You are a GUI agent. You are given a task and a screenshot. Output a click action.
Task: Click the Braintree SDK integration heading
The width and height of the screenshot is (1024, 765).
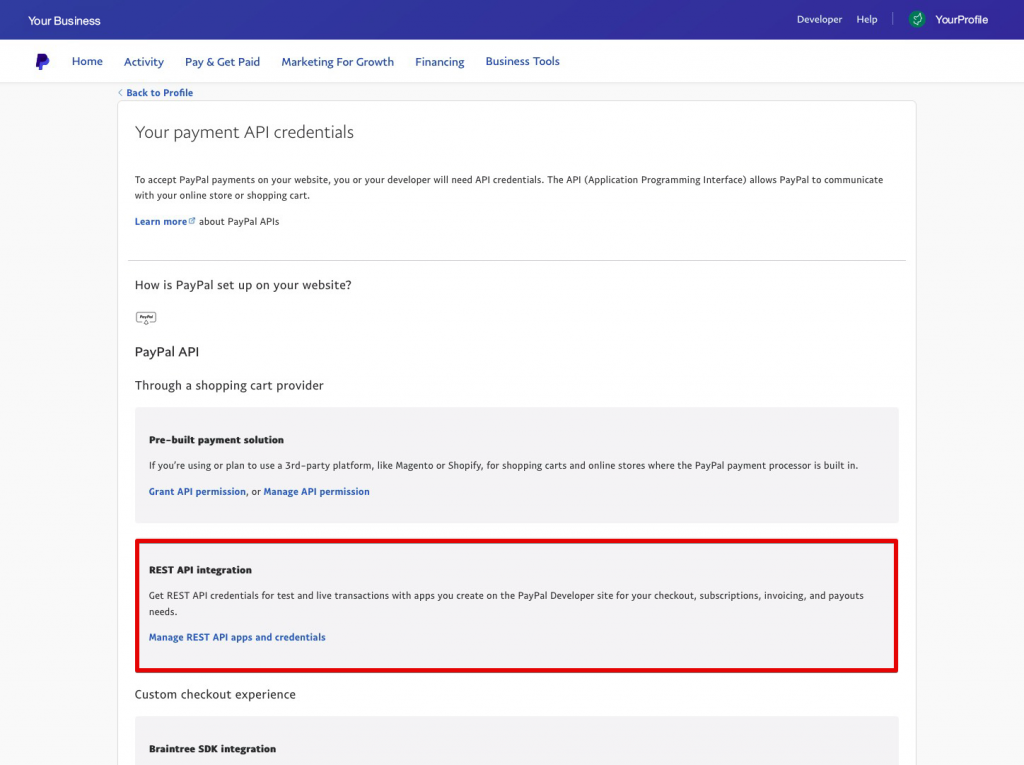pos(212,749)
